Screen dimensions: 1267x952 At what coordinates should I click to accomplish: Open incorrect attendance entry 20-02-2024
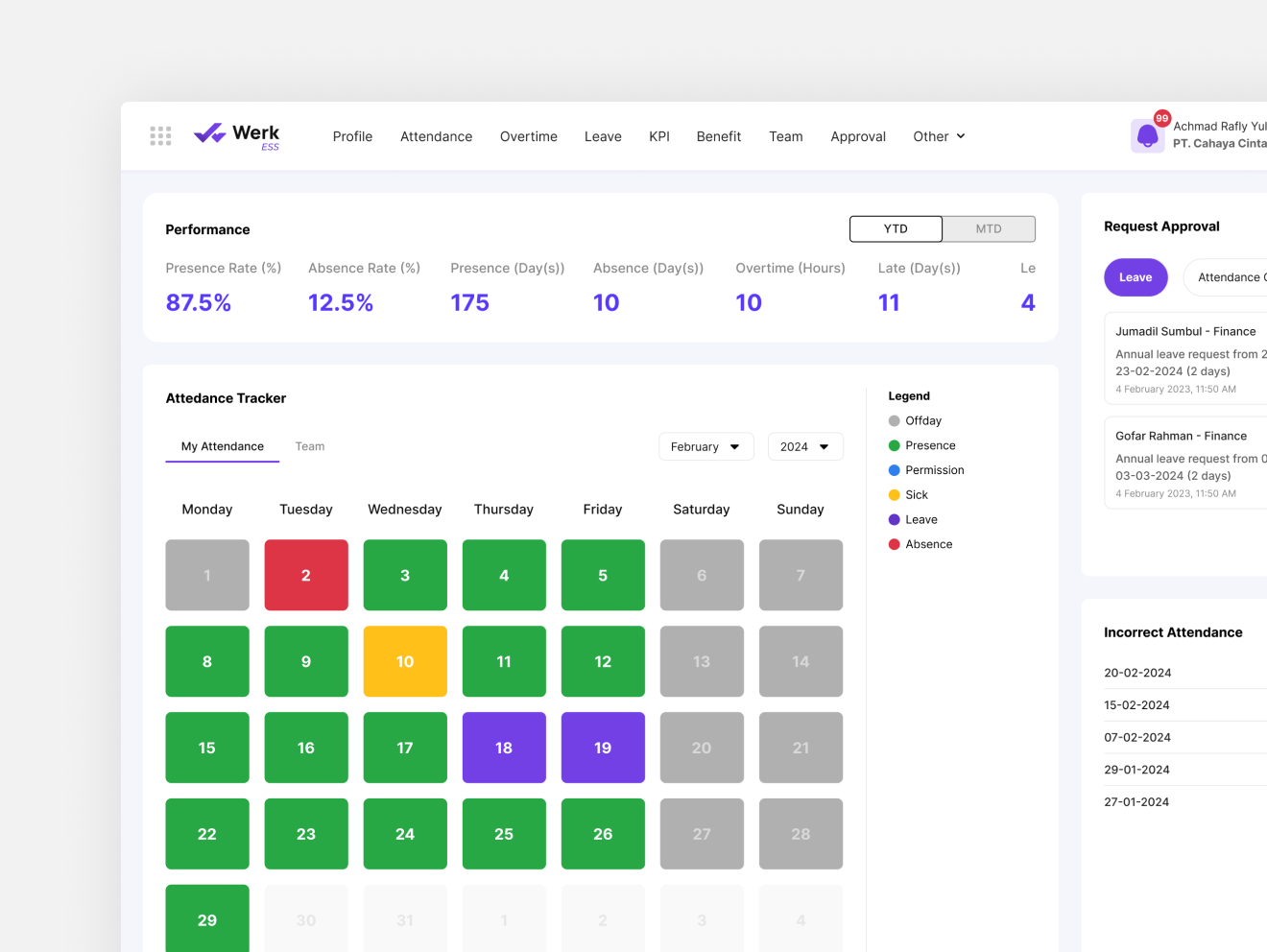click(1185, 673)
